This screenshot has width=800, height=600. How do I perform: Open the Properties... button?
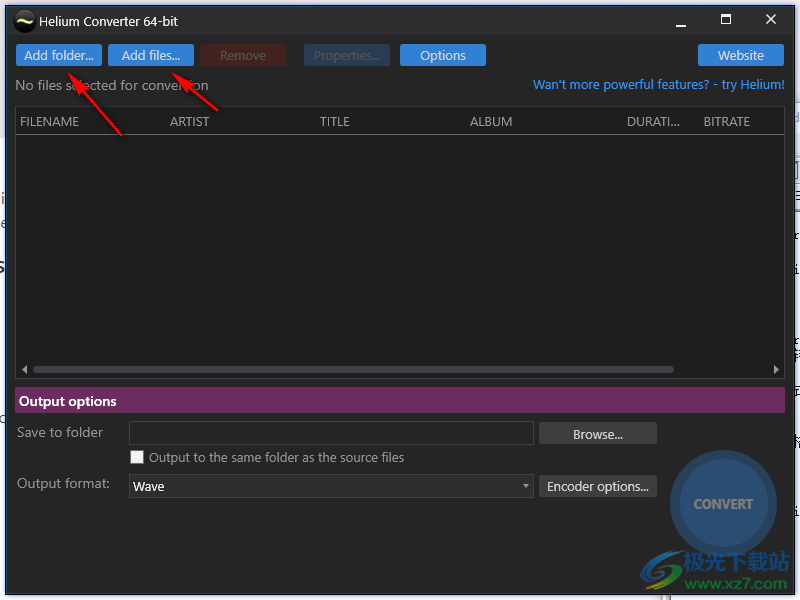[x=347, y=55]
